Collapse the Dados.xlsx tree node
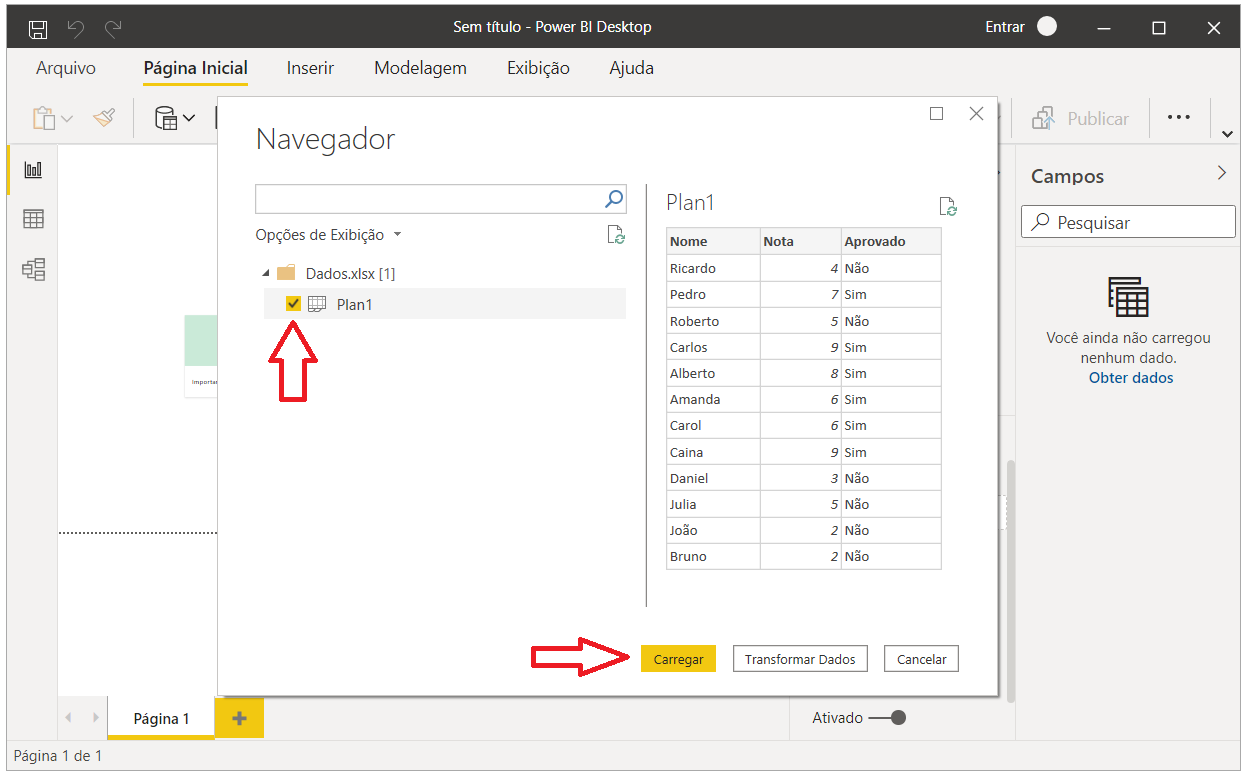Viewport: 1245px width, 775px height. tap(266, 272)
